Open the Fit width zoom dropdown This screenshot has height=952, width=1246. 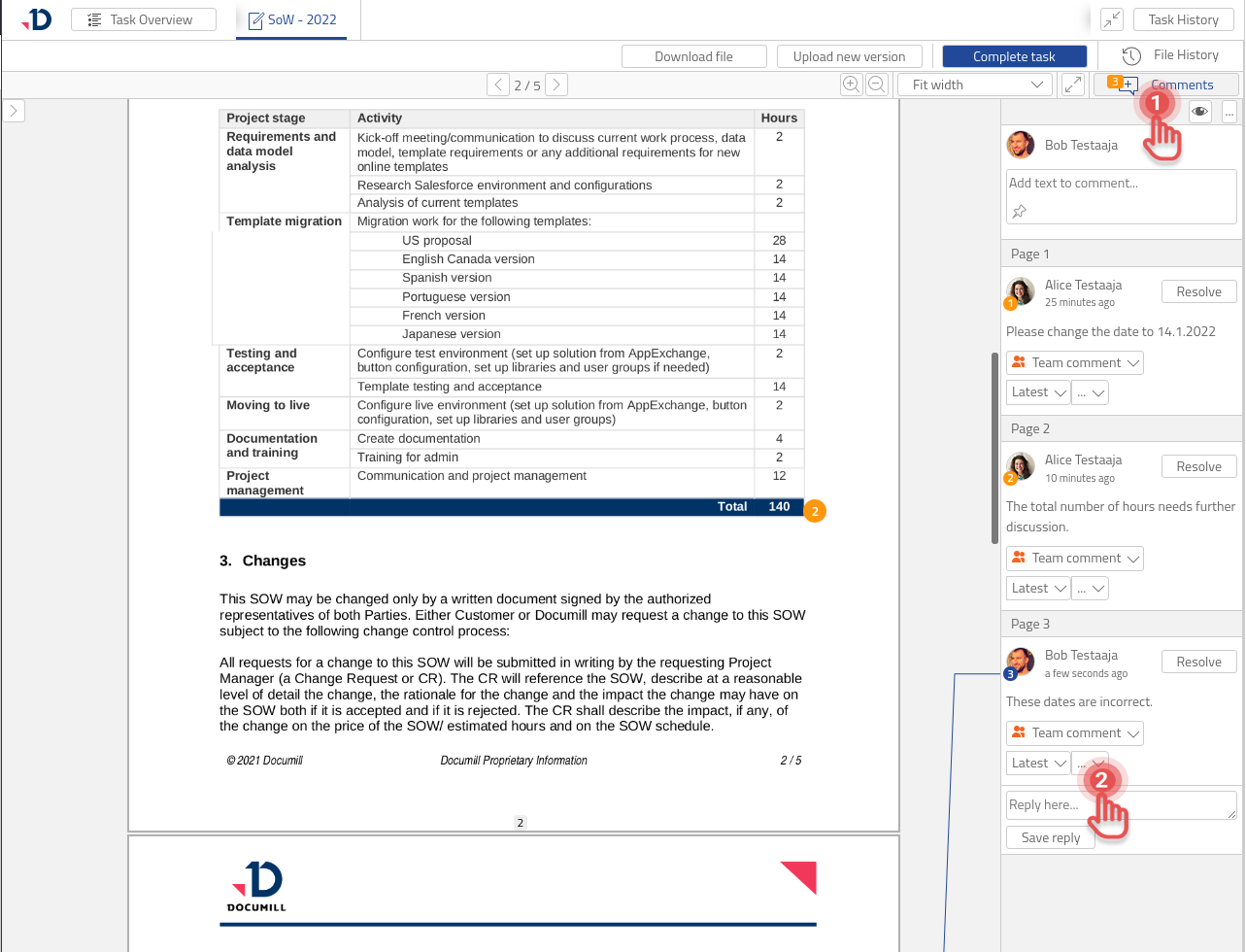click(x=975, y=85)
